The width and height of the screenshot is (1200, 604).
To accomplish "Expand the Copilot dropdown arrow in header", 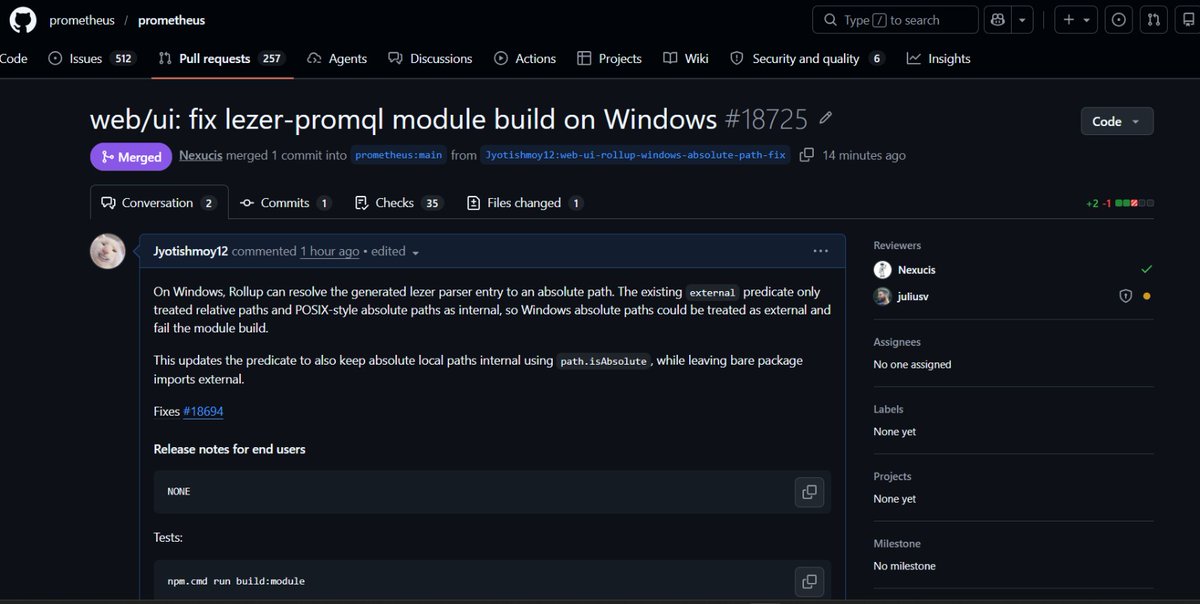I will point(1021,20).
